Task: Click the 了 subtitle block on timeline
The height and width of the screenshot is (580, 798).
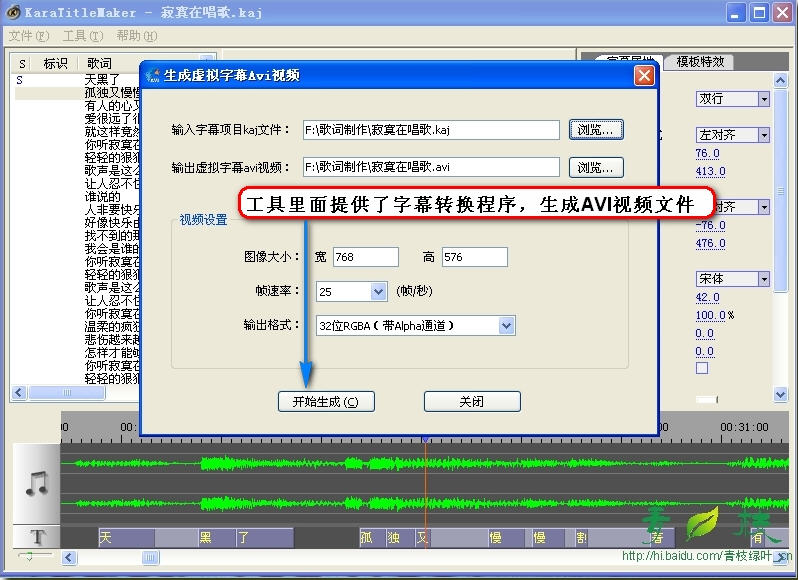Action: 265,538
